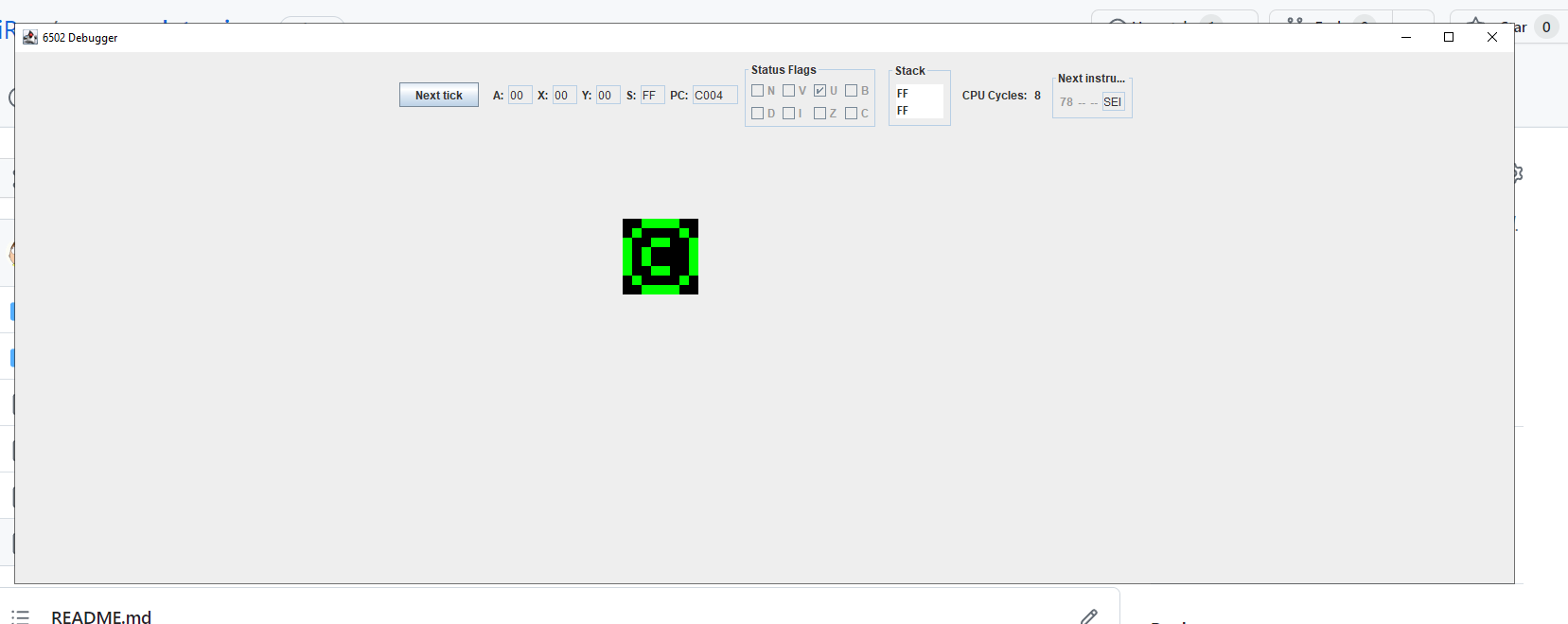Click the green C pixel display

661,257
